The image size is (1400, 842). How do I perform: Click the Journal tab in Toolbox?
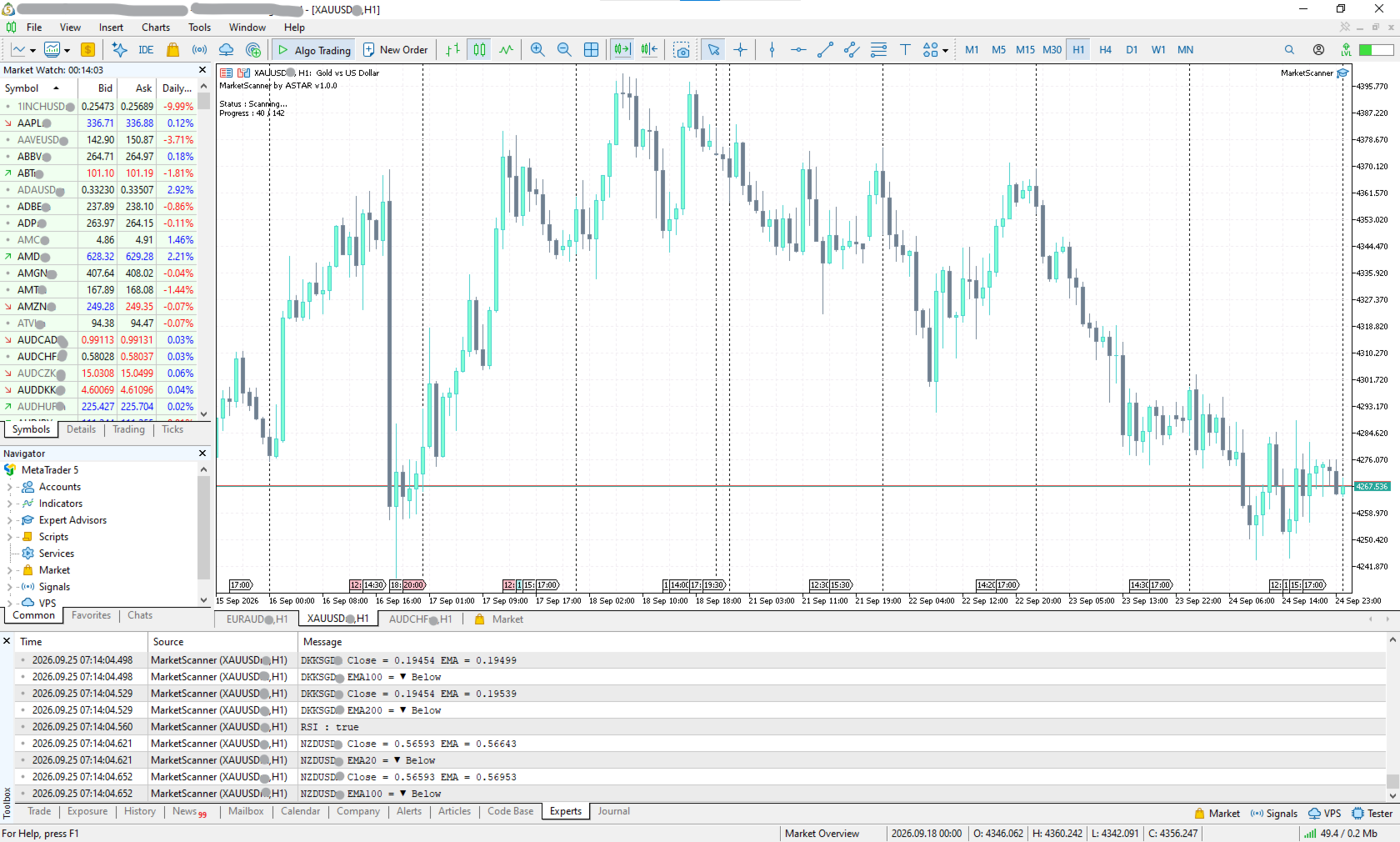(x=613, y=811)
